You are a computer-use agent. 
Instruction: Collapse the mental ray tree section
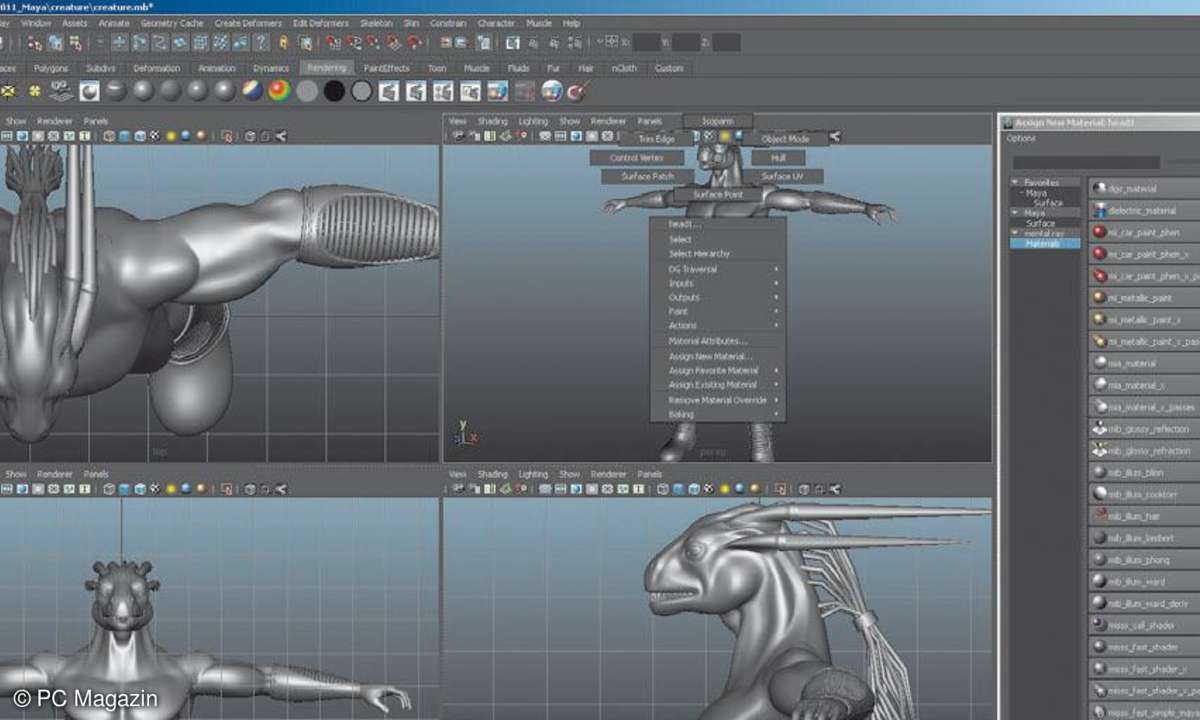click(1016, 233)
